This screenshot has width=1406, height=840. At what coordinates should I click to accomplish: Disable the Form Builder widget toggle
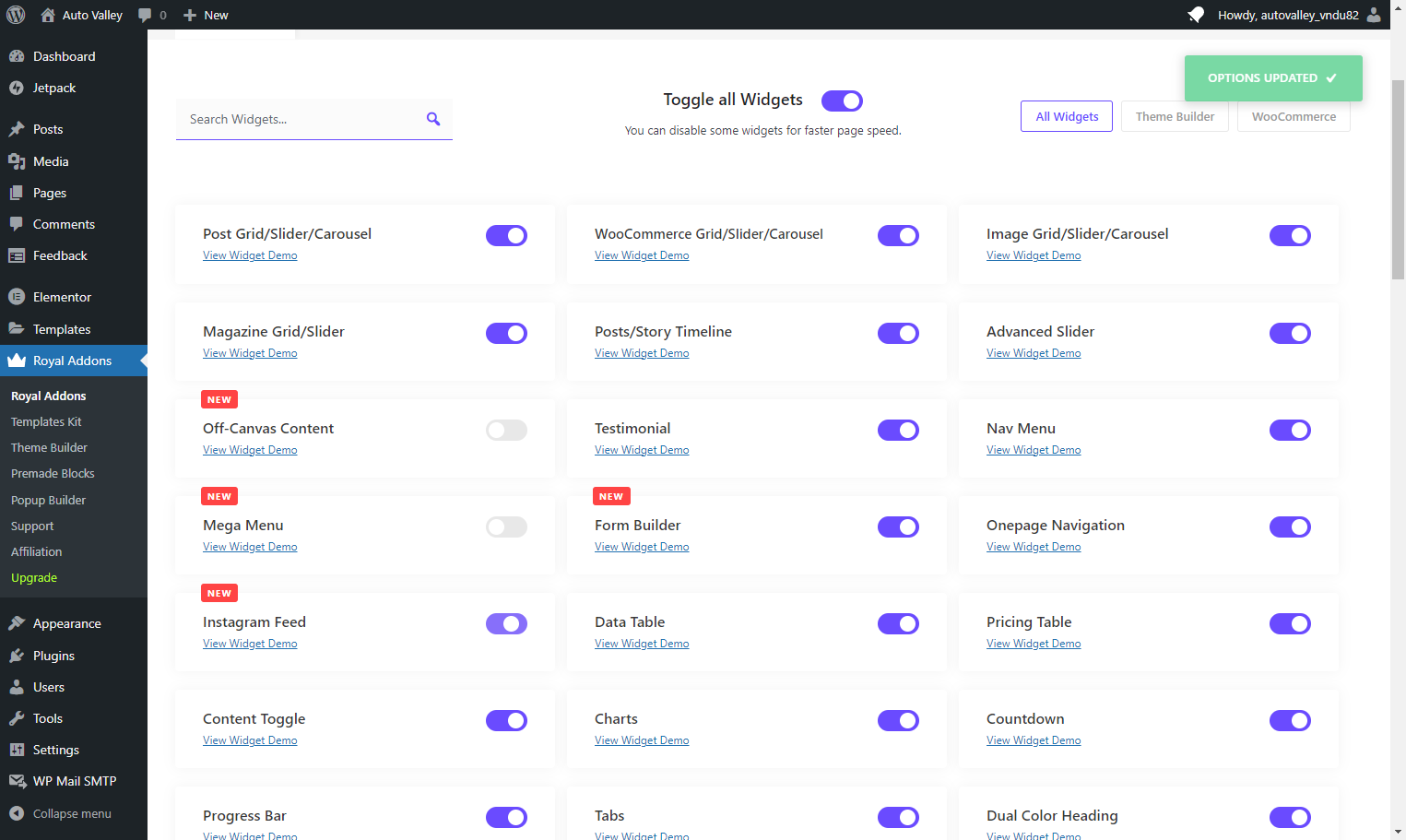(x=898, y=526)
